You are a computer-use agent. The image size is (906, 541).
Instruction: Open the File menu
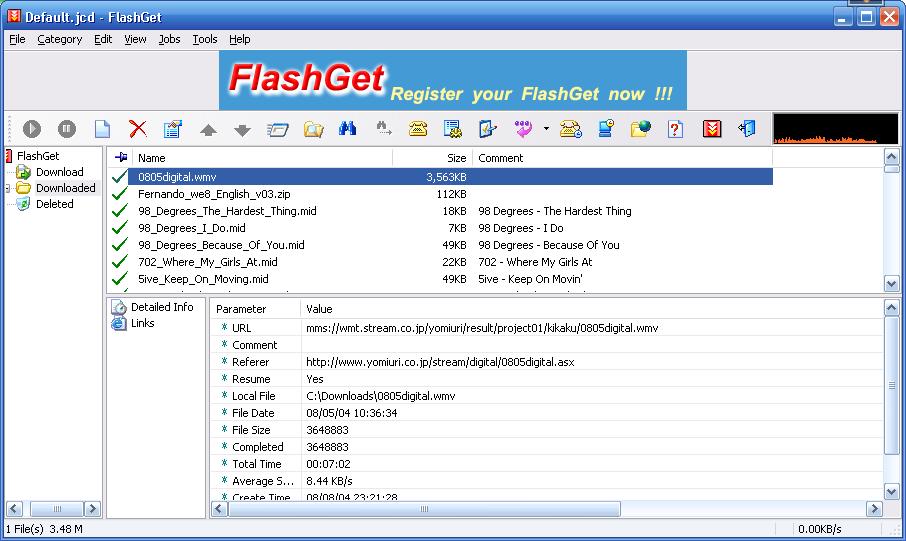pyautogui.click(x=17, y=39)
